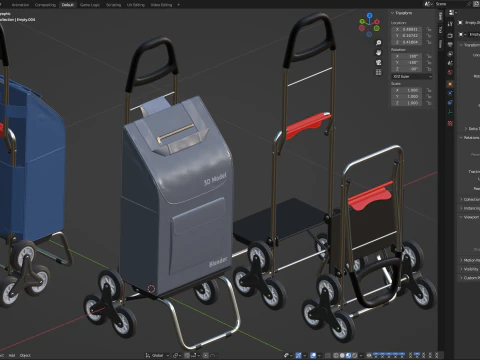The image size is (480, 360).
Task: Toggle lock on Location Z
Action: [x=429, y=42]
